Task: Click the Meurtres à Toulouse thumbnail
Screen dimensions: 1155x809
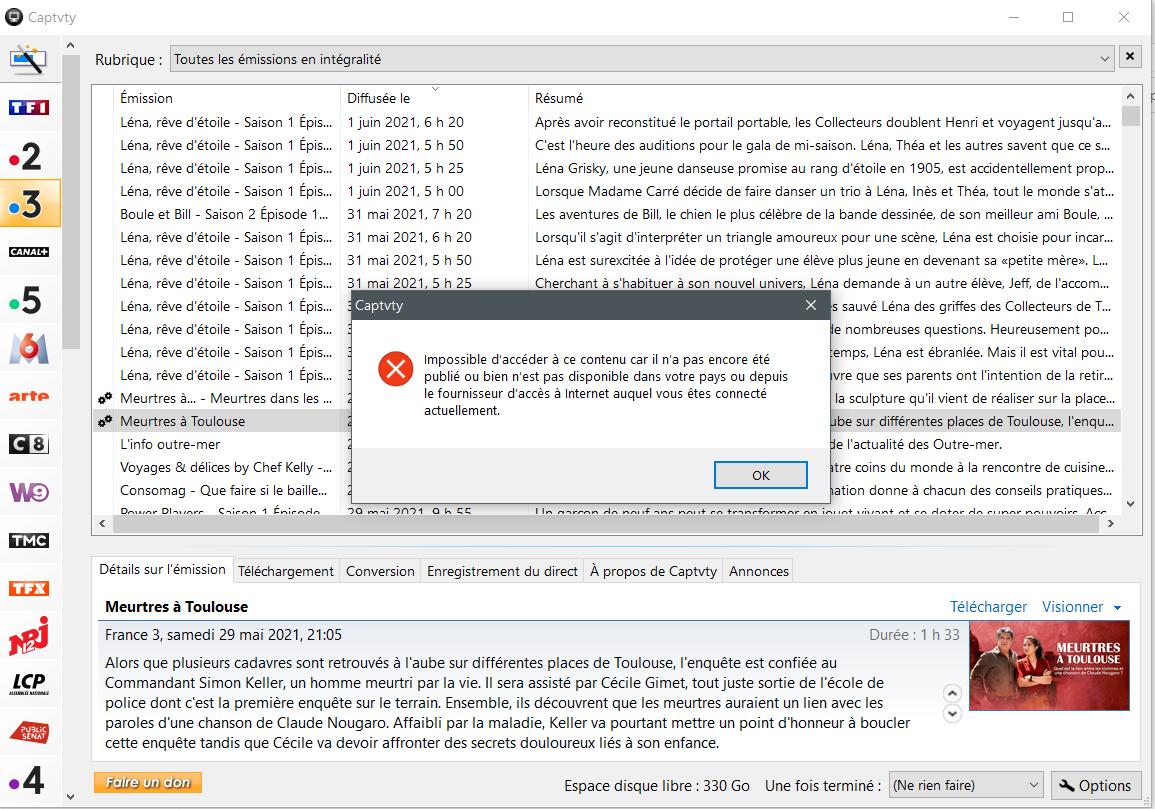Action: [x=1049, y=665]
